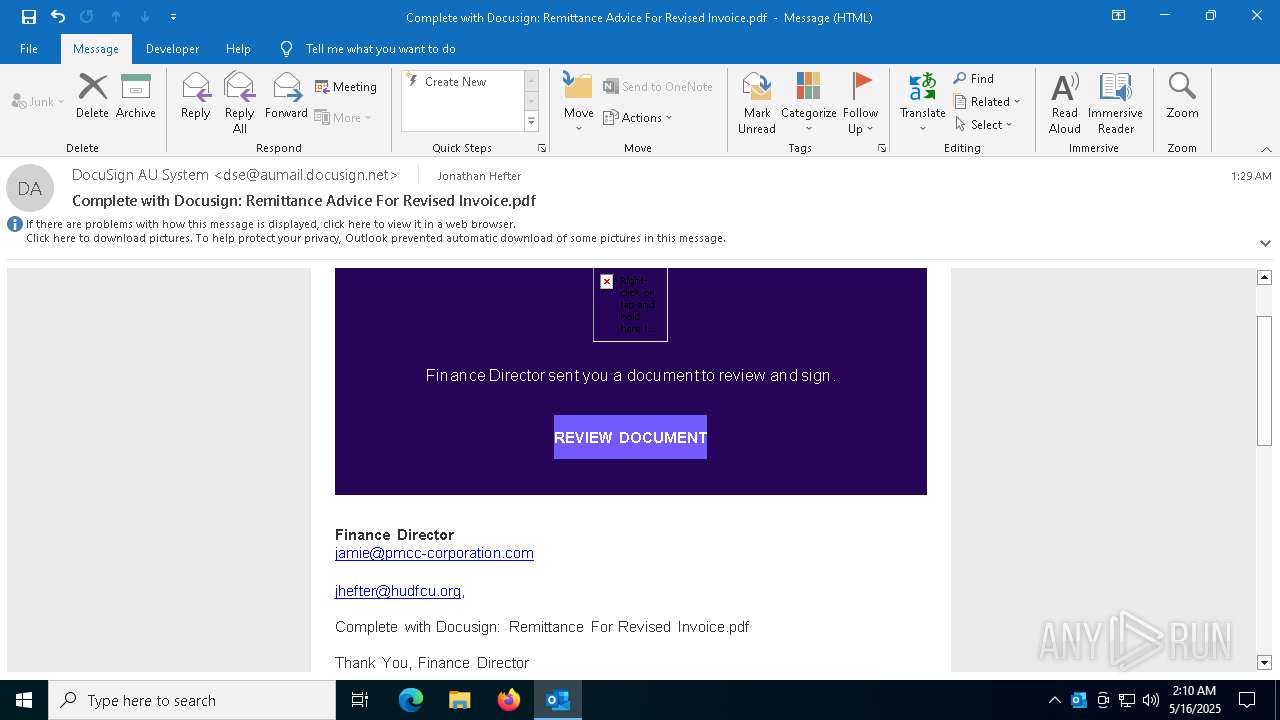Open the Zoom dialog

[1182, 96]
